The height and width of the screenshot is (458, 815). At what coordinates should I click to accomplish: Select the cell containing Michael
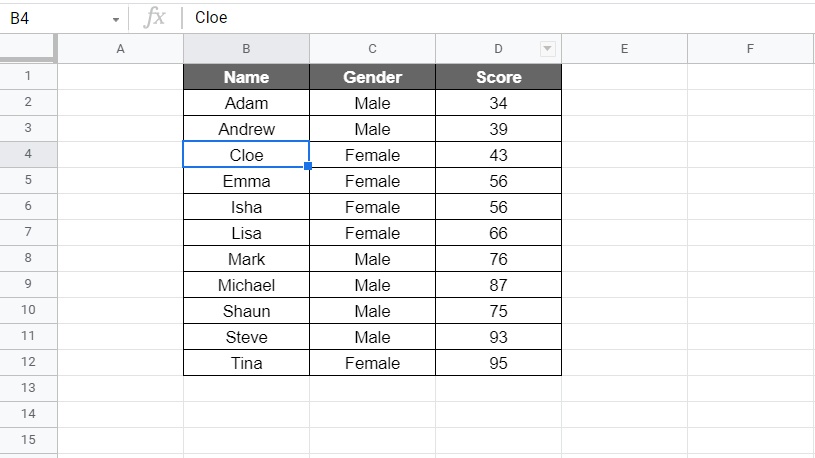pos(246,285)
